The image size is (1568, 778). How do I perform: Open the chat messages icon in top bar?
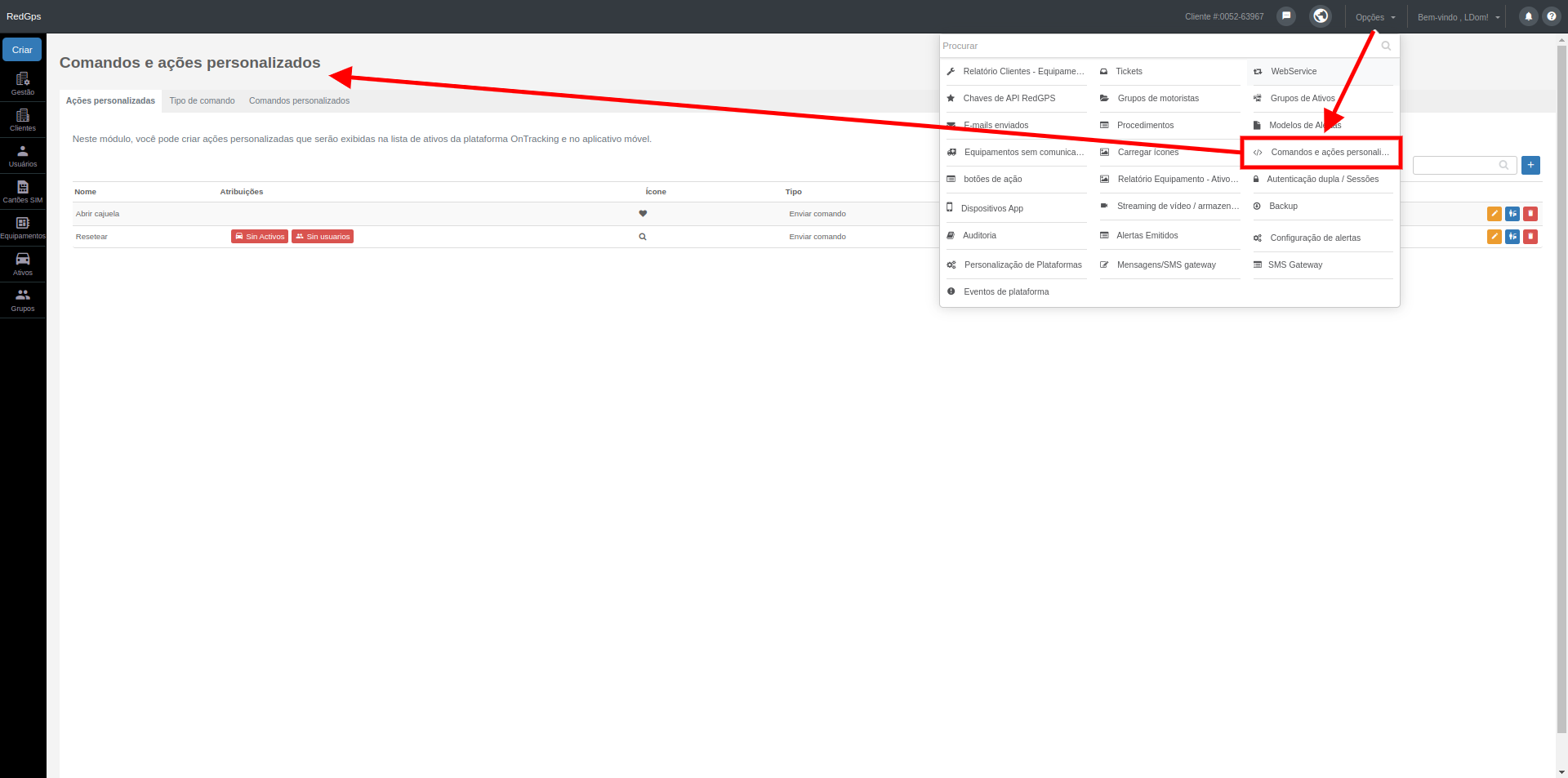point(1286,16)
